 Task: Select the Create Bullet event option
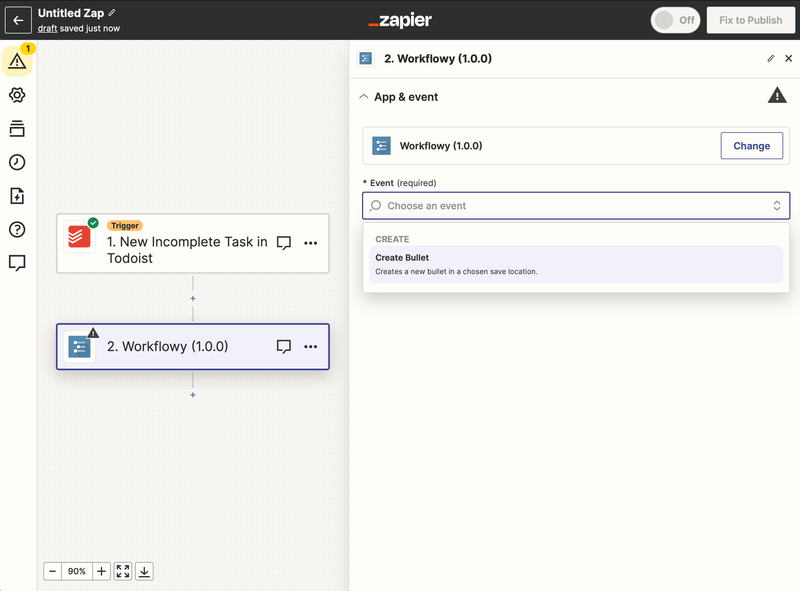575,262
